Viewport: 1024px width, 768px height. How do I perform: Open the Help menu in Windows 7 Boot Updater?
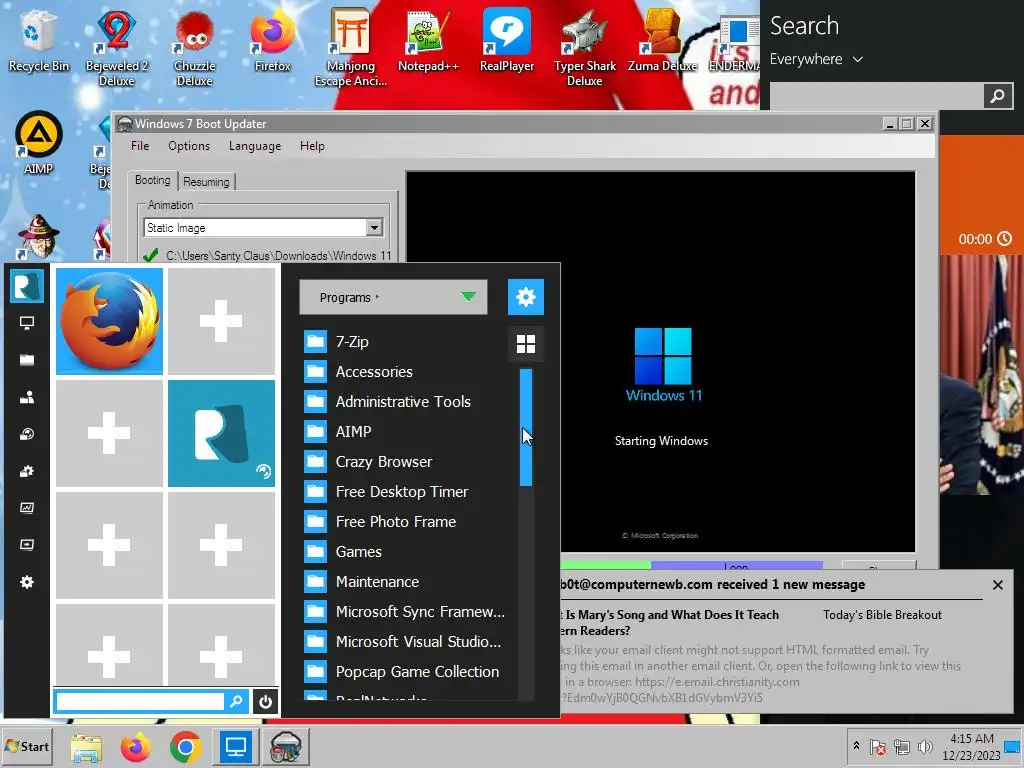[x=312, y=146]
